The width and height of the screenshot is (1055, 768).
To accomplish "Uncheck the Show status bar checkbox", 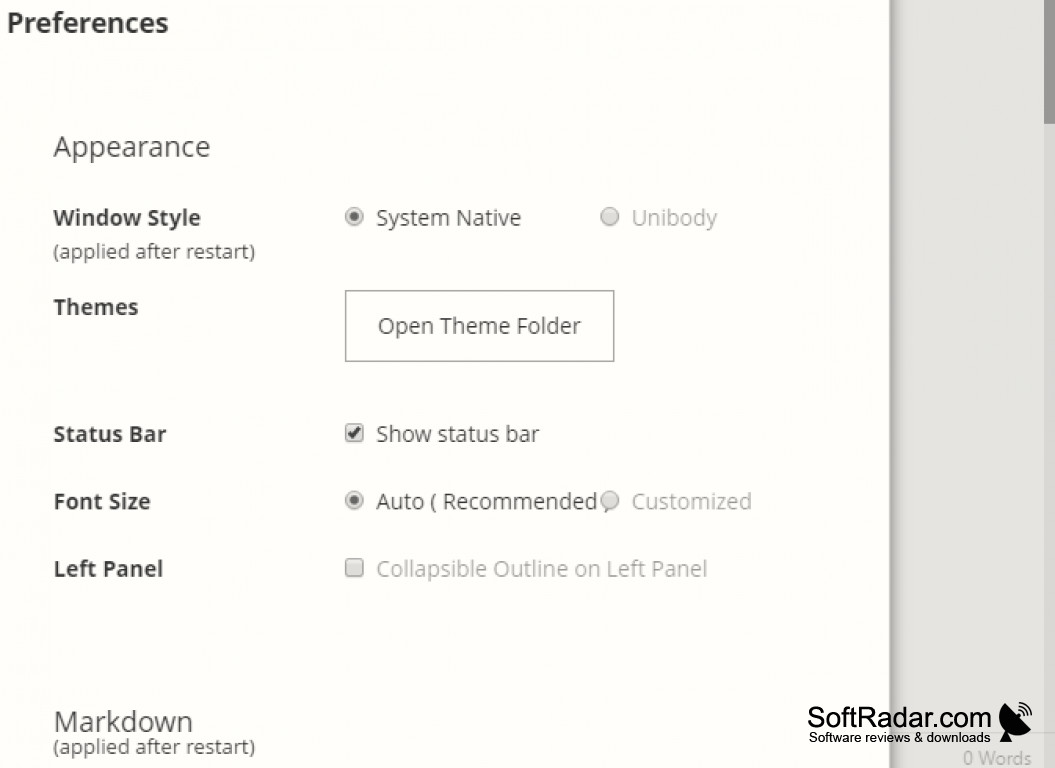I will 354,433.
